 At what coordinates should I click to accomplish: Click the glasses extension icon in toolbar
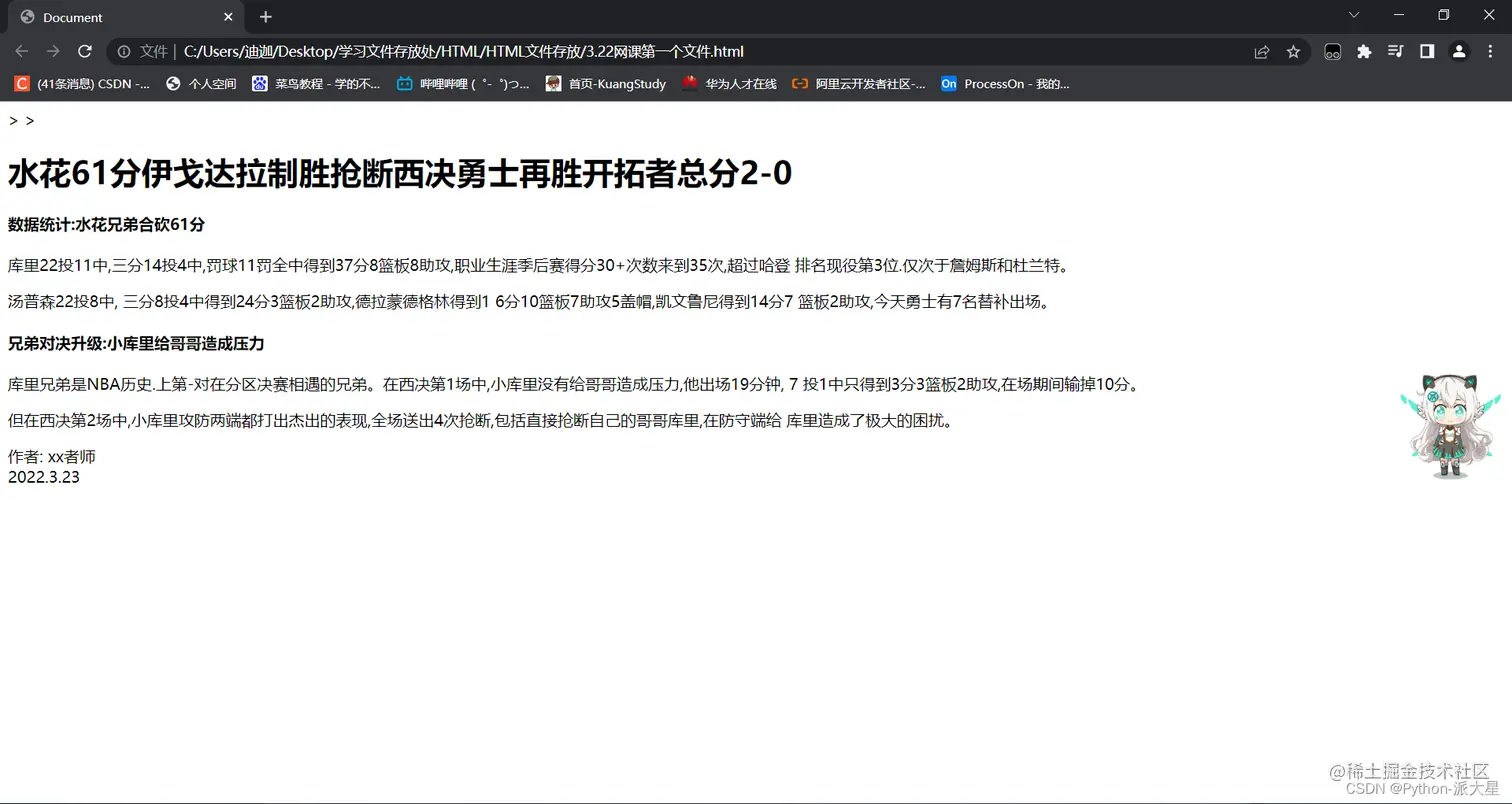(x=1332, y=51)
